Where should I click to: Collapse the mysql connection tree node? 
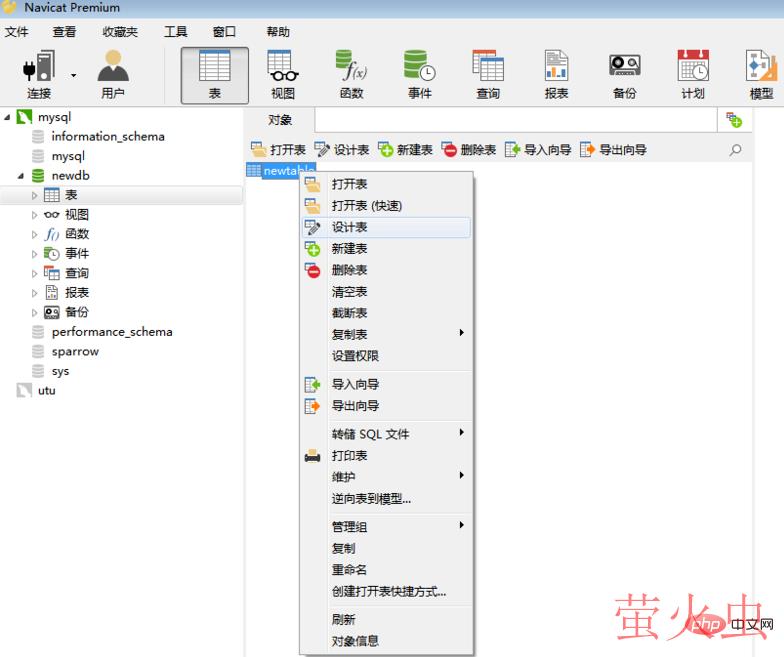coord(7,117)
